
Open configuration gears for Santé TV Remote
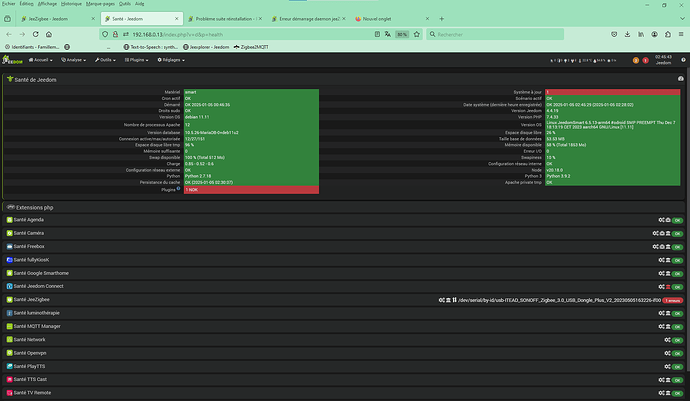661,393
